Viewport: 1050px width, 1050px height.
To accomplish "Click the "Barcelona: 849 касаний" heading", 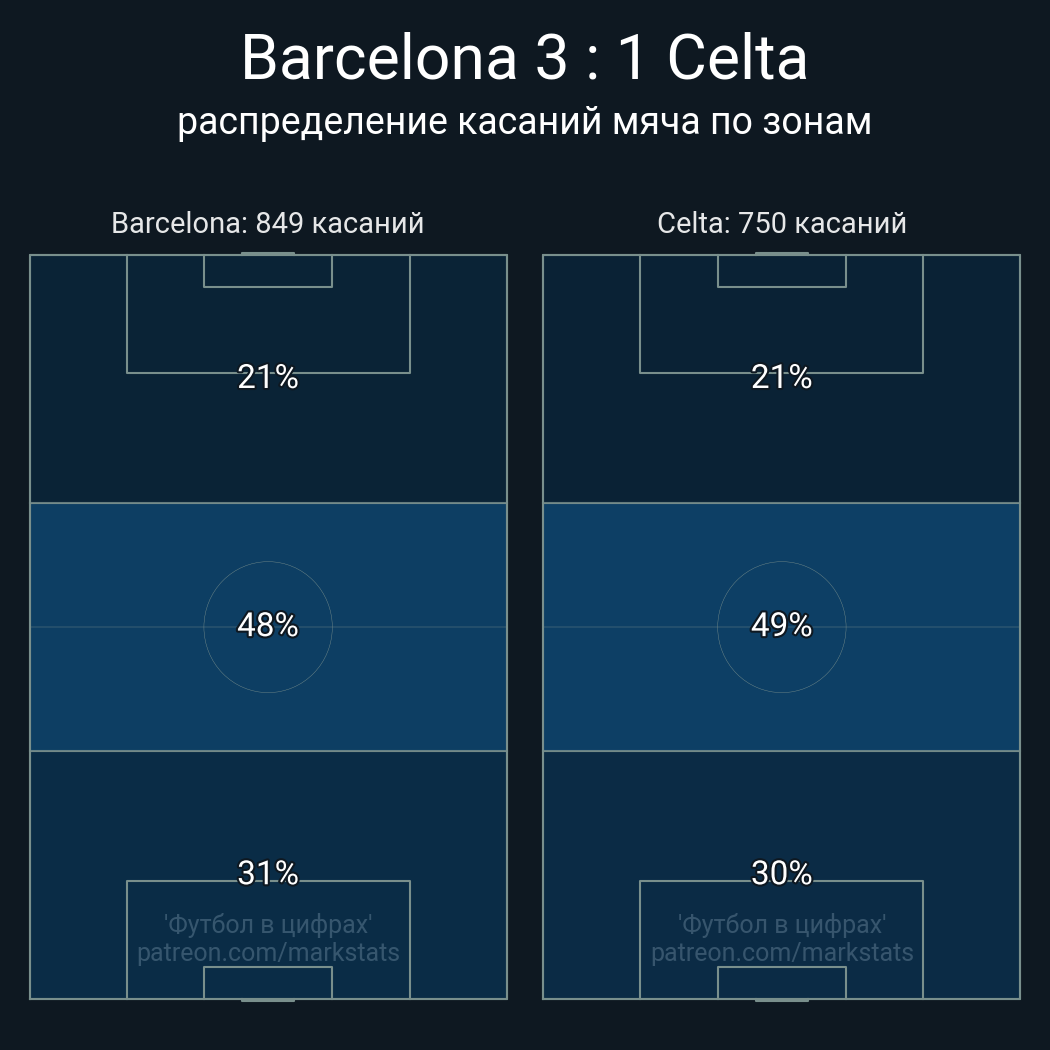I will coord(267,223).
